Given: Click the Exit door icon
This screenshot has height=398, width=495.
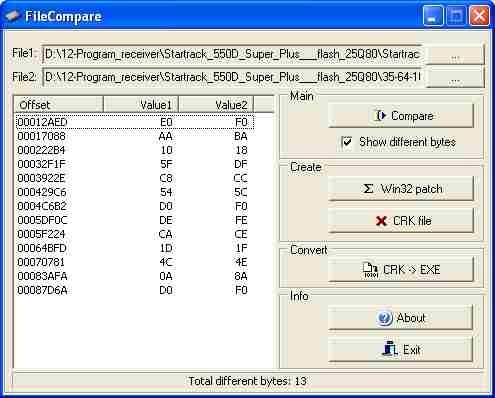Looking at the screenshot, I should [x=389, y=349].
